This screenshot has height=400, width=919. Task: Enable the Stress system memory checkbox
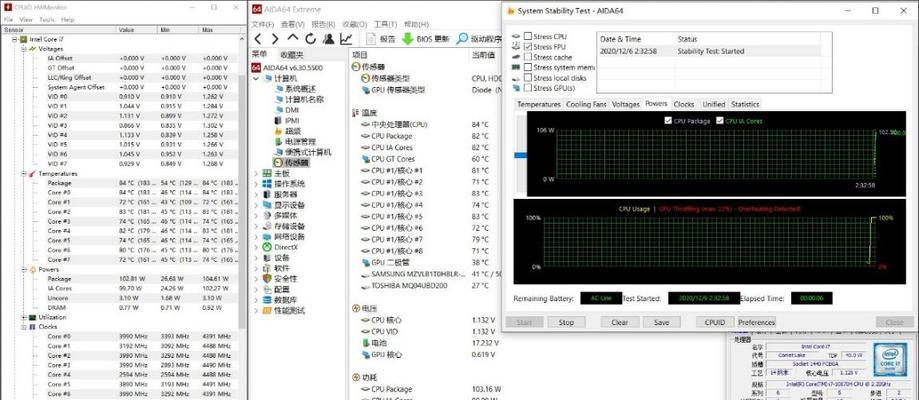tap(528, 67)
